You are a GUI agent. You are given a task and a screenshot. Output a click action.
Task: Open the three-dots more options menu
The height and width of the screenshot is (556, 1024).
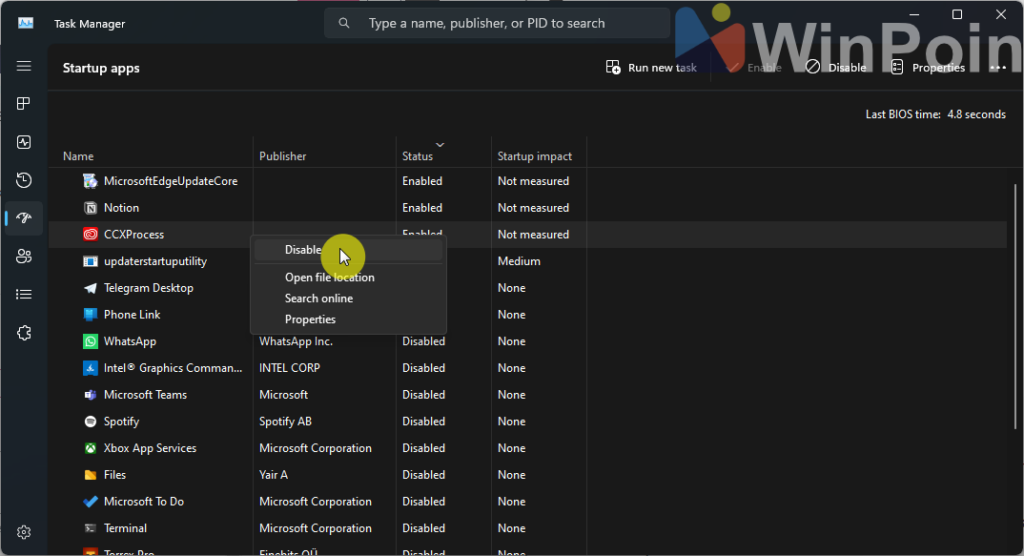(997, 68)
